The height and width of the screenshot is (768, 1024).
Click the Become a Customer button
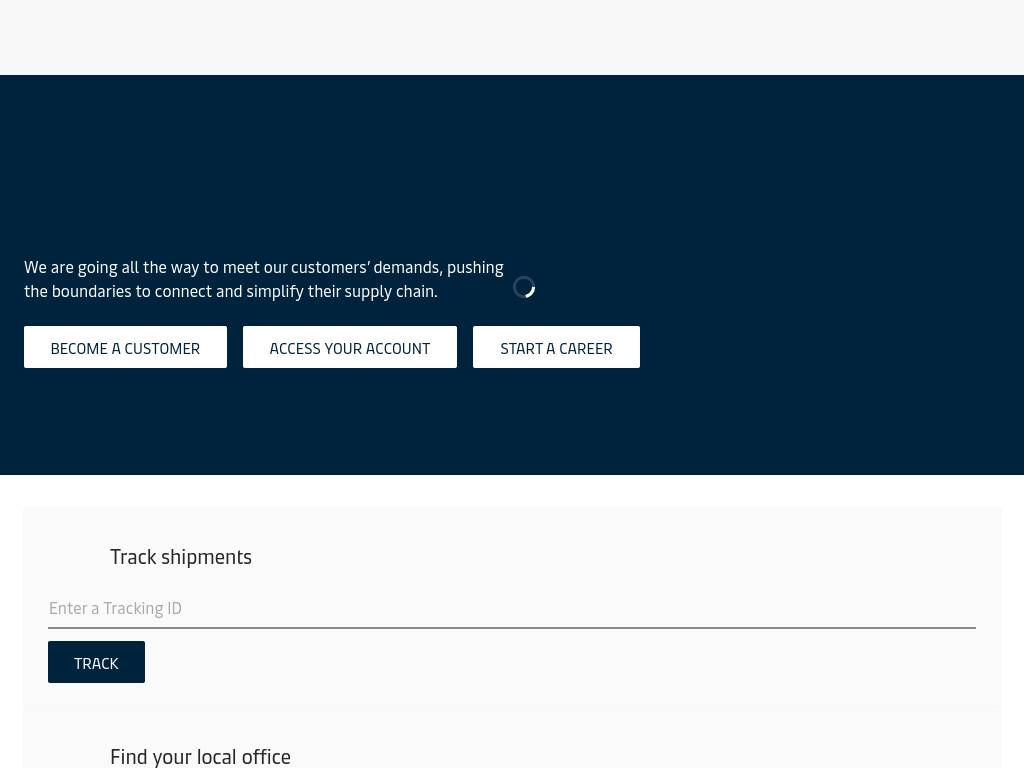[x=125, y=348]
